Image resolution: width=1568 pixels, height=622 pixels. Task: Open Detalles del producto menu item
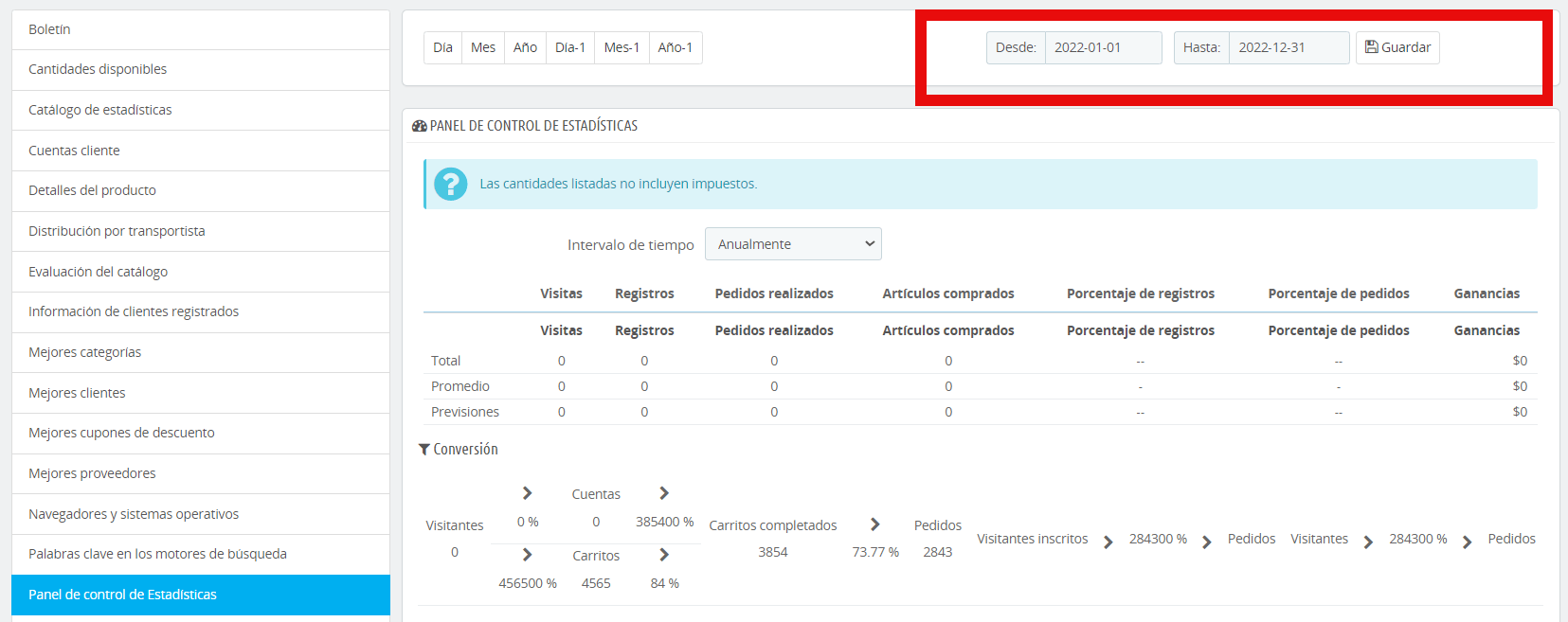pyautogui.click(x=201, y=190)
